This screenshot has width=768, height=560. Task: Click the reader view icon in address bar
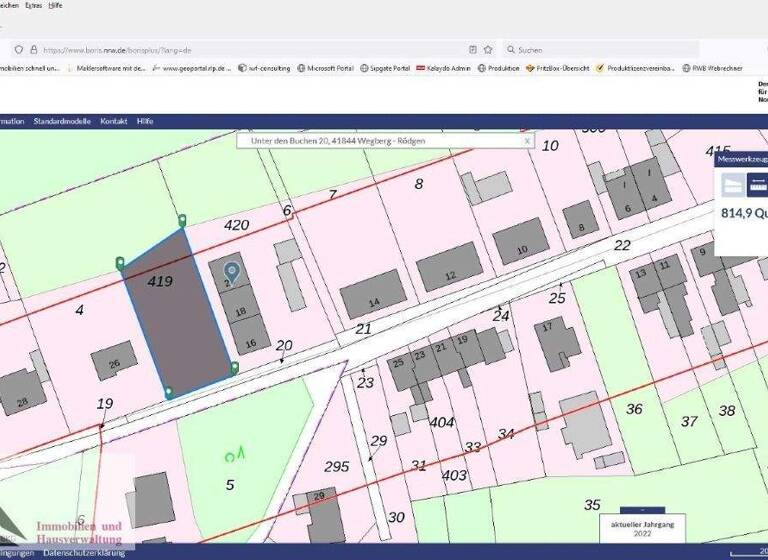coord(472,49)
